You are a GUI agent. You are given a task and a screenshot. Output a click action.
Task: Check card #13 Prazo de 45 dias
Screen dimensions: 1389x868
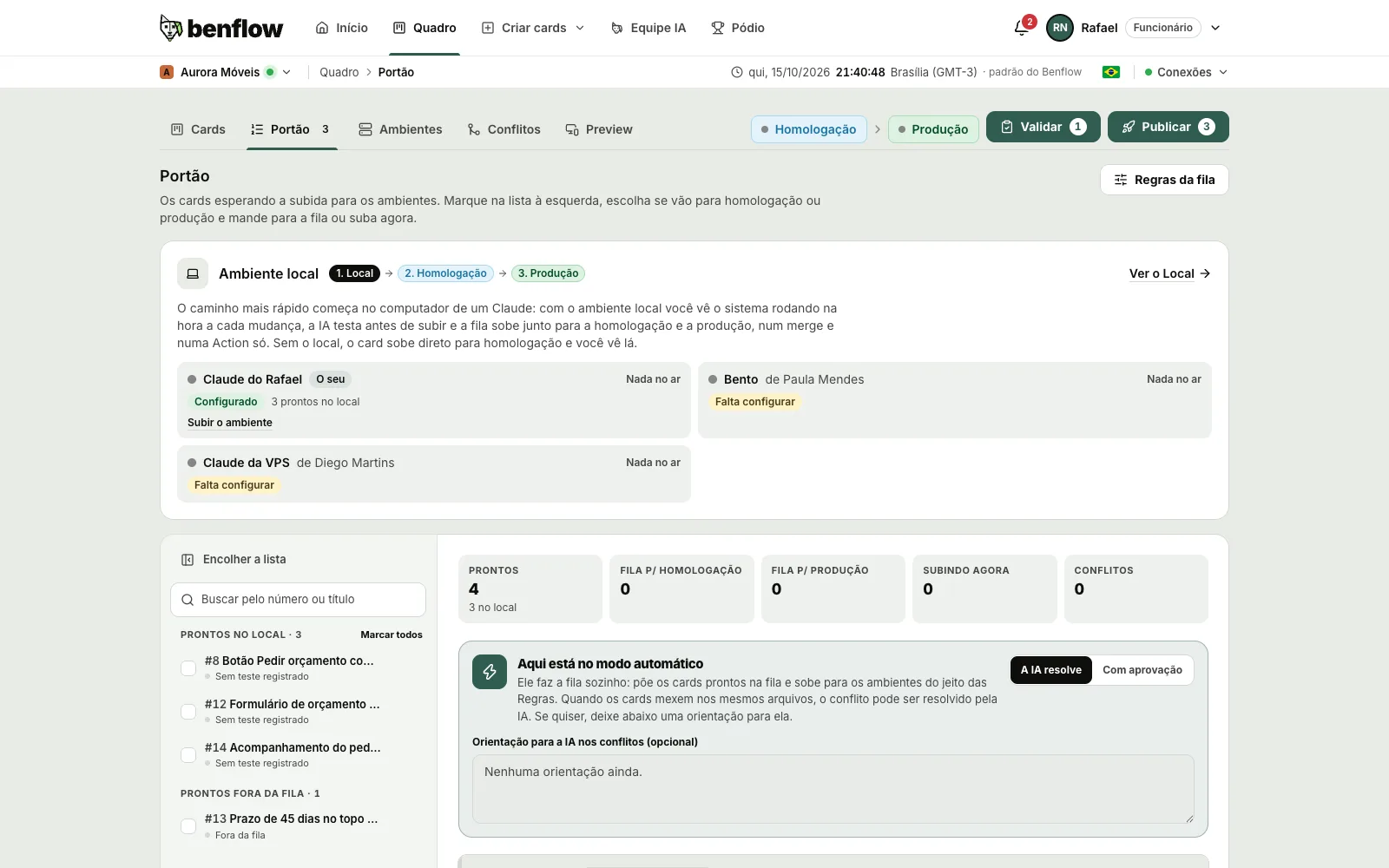click(188, 826)
